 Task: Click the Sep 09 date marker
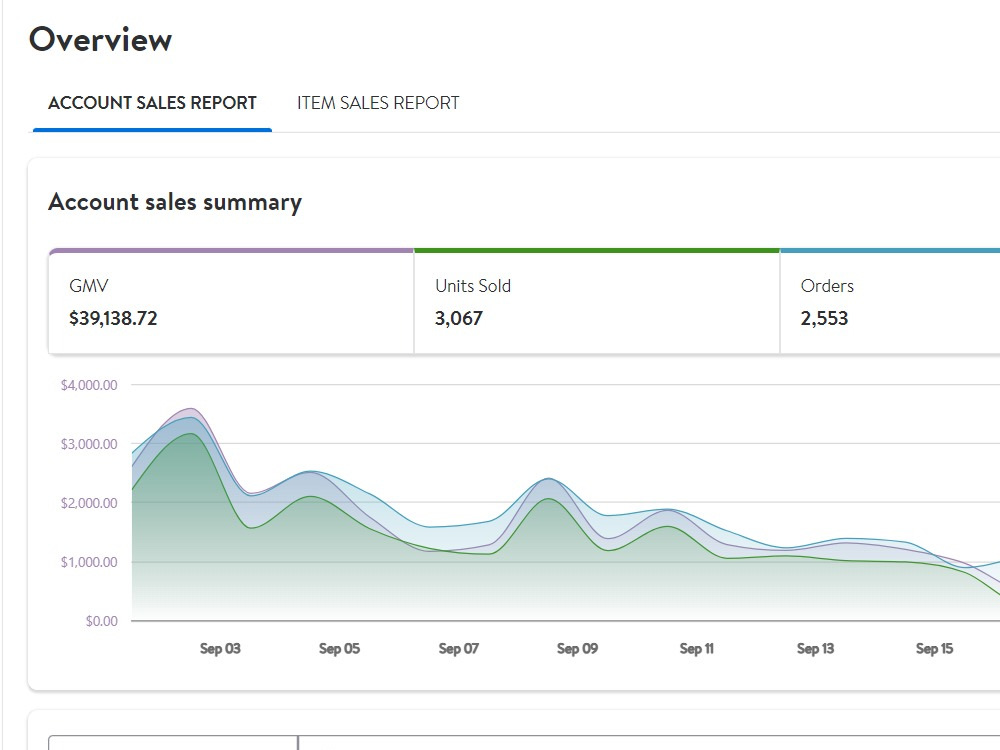(577, 649)
